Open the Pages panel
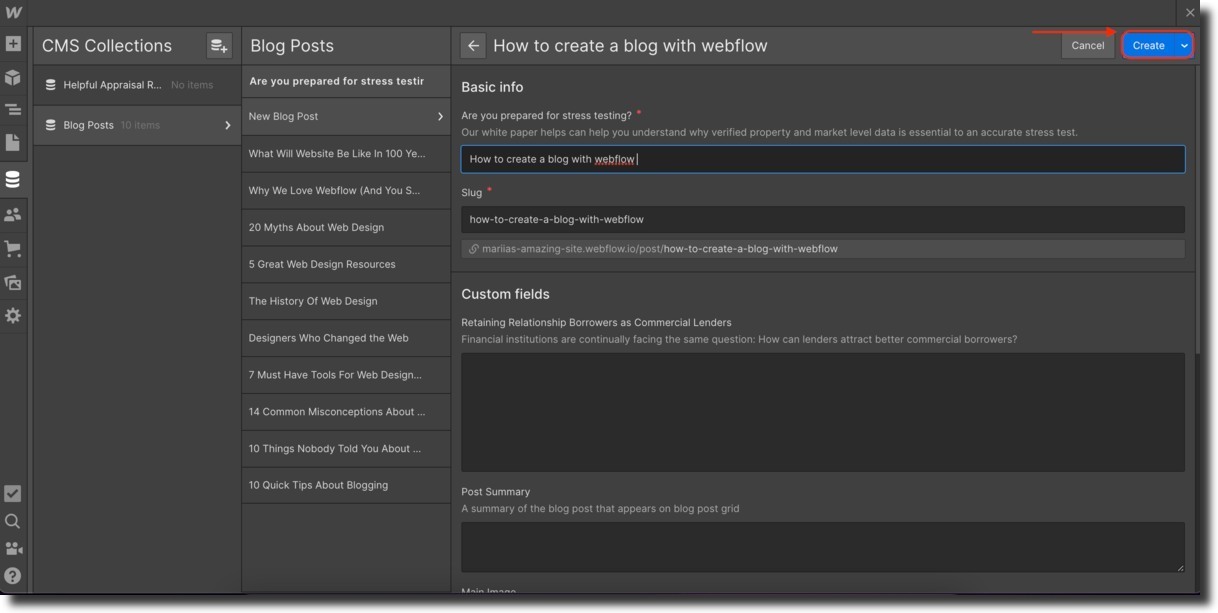The height and width of the screenshot is (613, 1218). click(13, 143)
